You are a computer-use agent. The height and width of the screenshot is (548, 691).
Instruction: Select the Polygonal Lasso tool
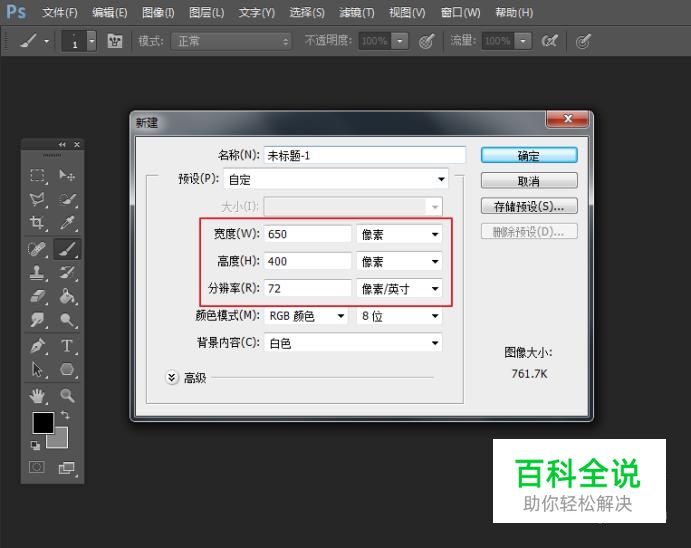click(37, 200)
